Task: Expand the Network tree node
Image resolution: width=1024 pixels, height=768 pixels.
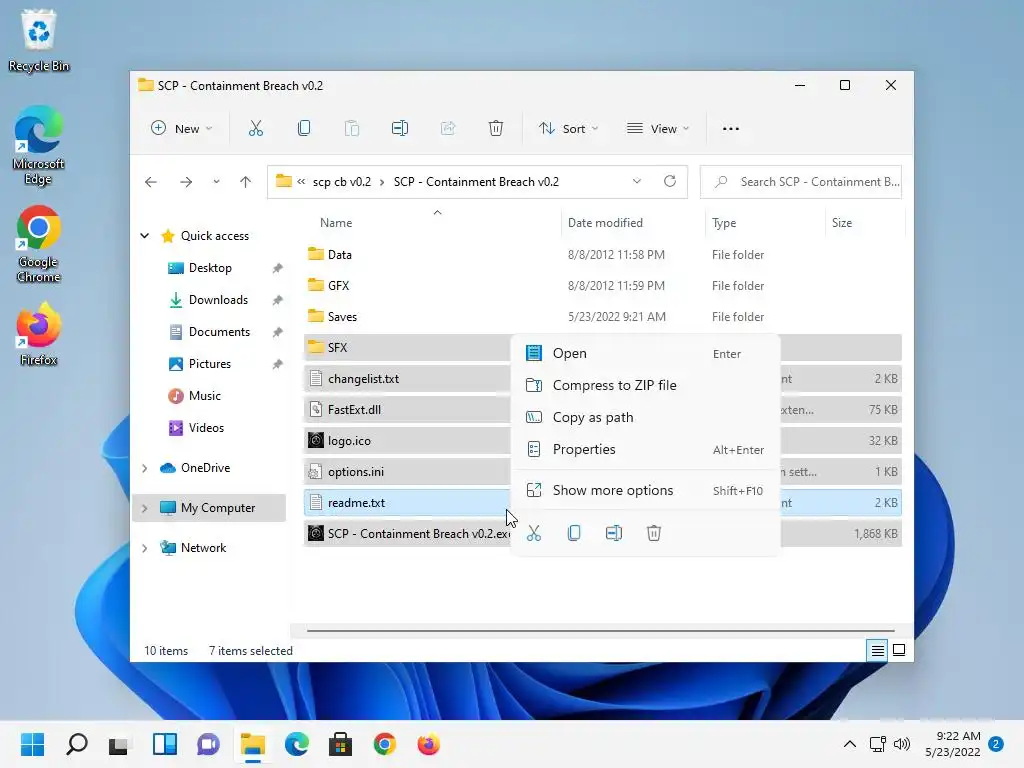Action: [145, 548]
